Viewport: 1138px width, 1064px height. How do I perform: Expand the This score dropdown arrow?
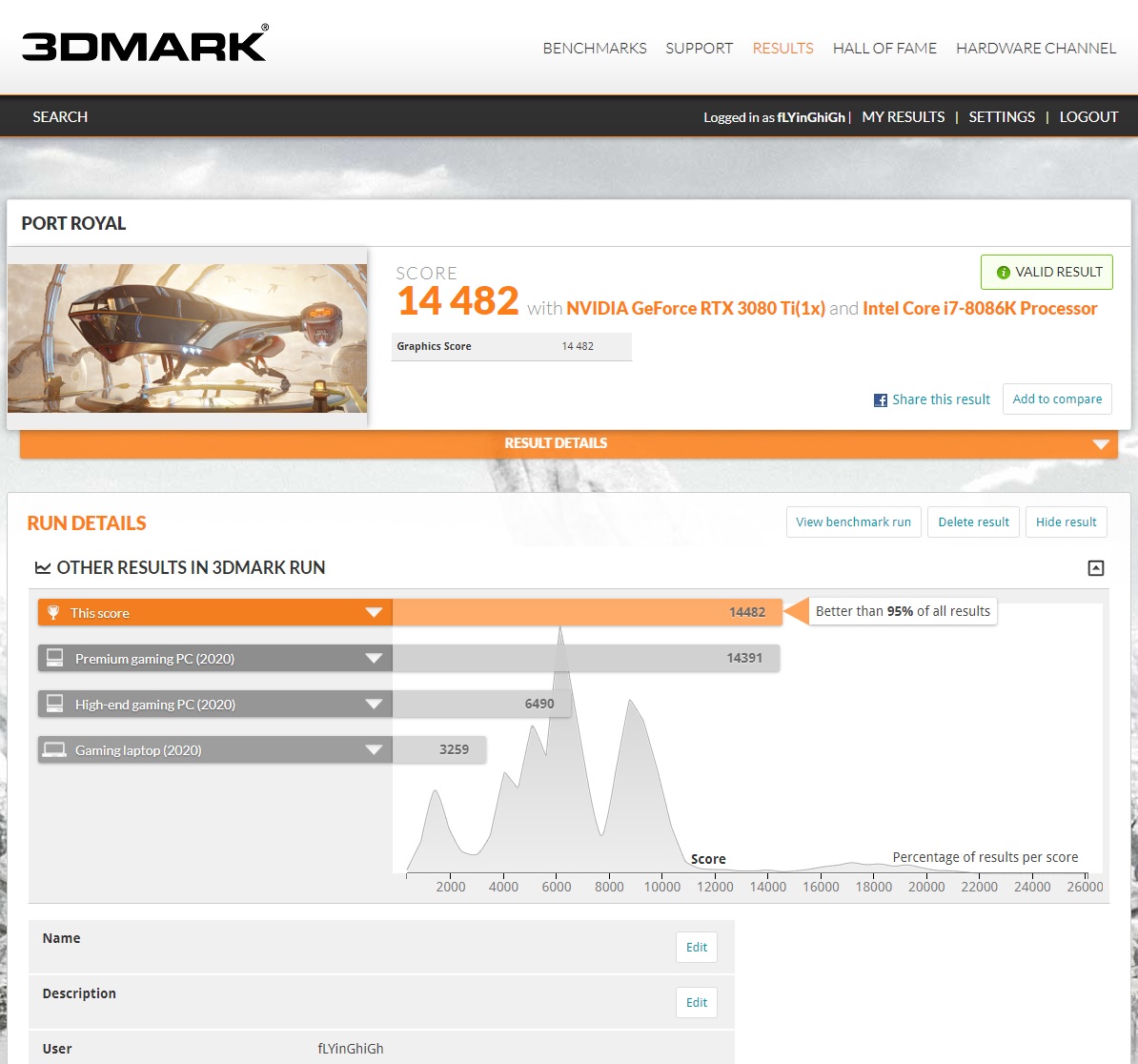pyautogui.click(x=374, y=612)
